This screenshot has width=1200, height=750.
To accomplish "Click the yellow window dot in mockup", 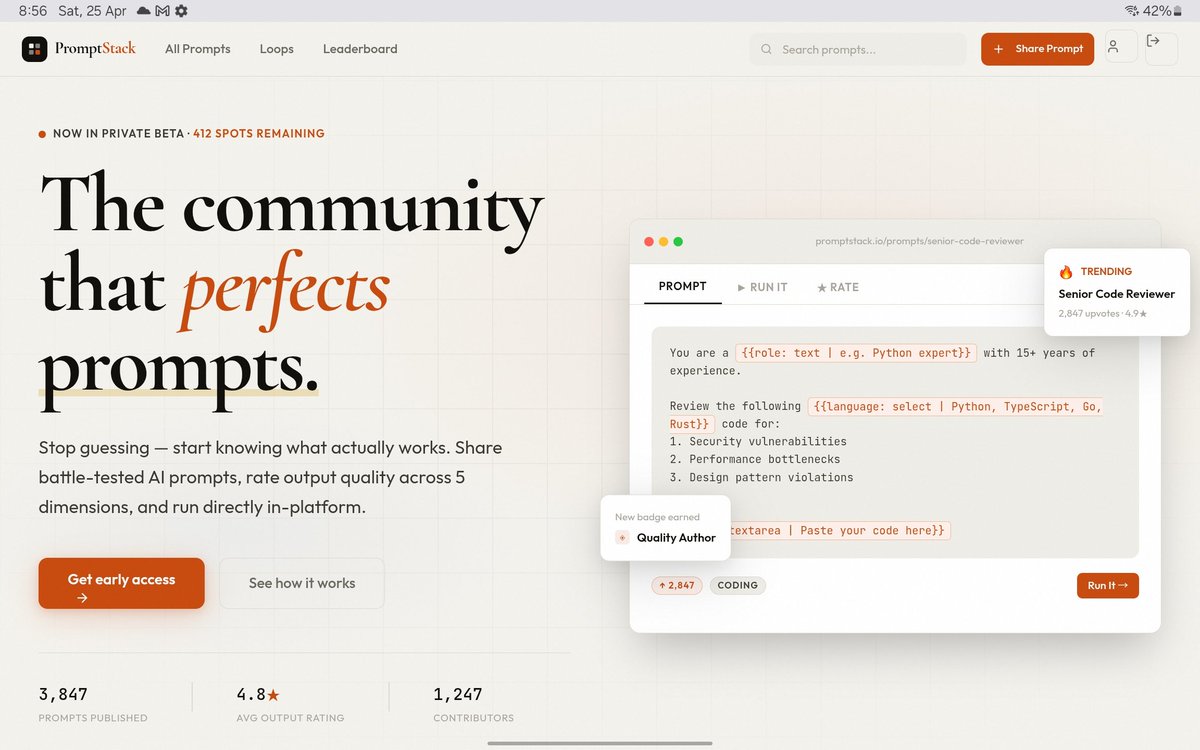I will coord(664,242).
